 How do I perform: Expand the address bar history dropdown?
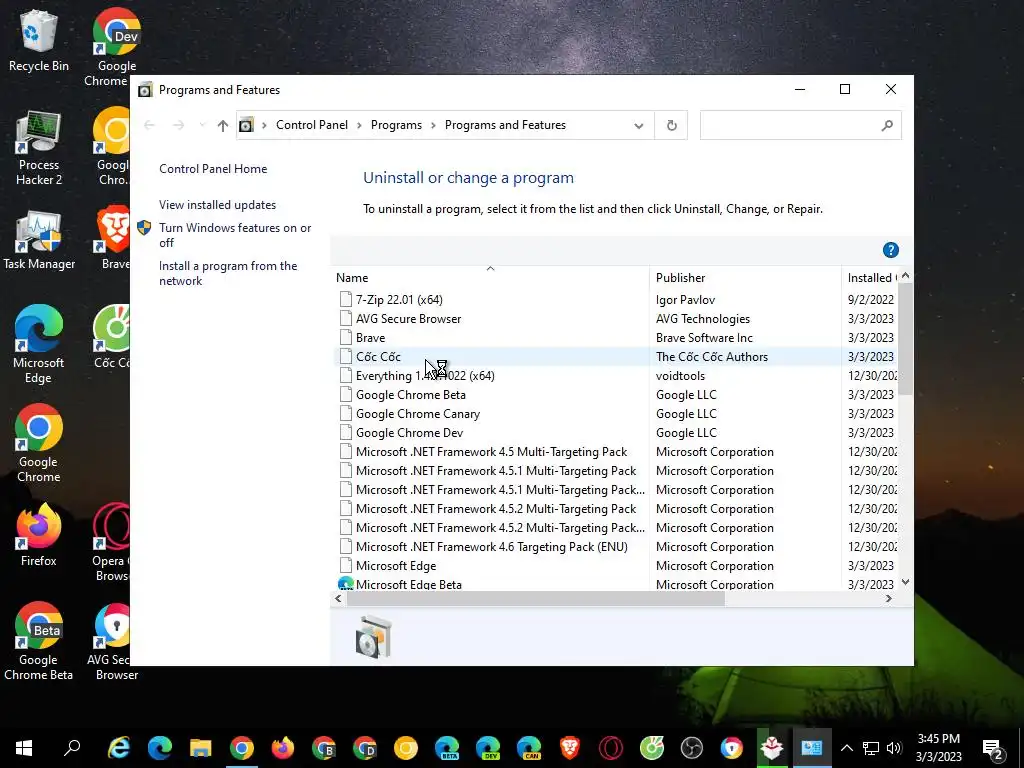(x=639, y=125)
